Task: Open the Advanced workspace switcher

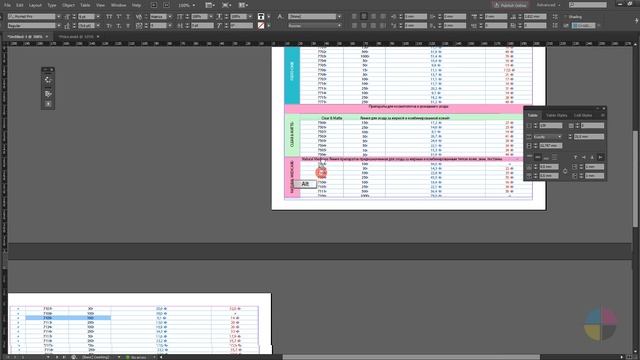Action: click(x=548, y=5)
